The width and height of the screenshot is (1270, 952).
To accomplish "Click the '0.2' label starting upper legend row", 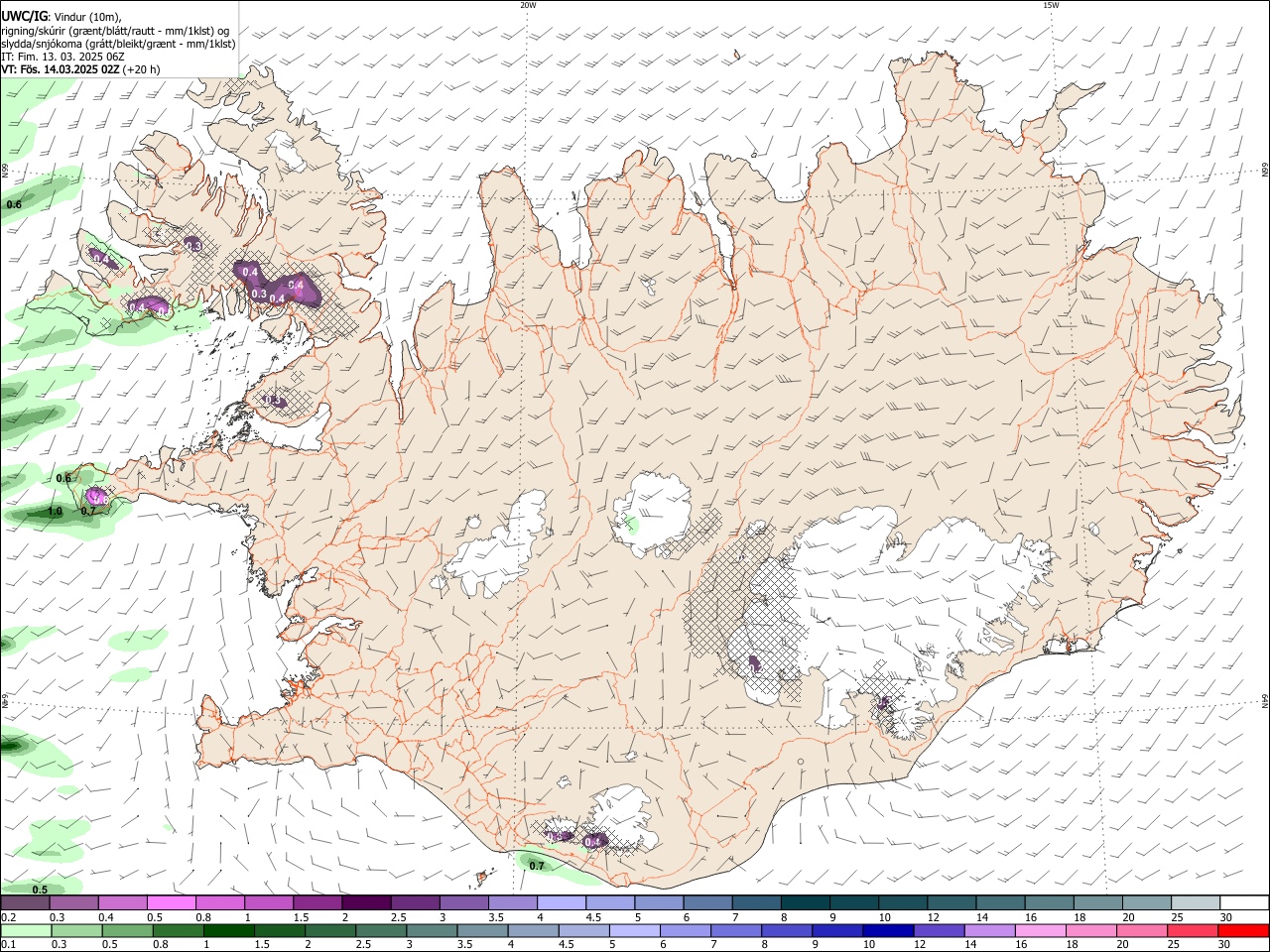I will (8, 917).
